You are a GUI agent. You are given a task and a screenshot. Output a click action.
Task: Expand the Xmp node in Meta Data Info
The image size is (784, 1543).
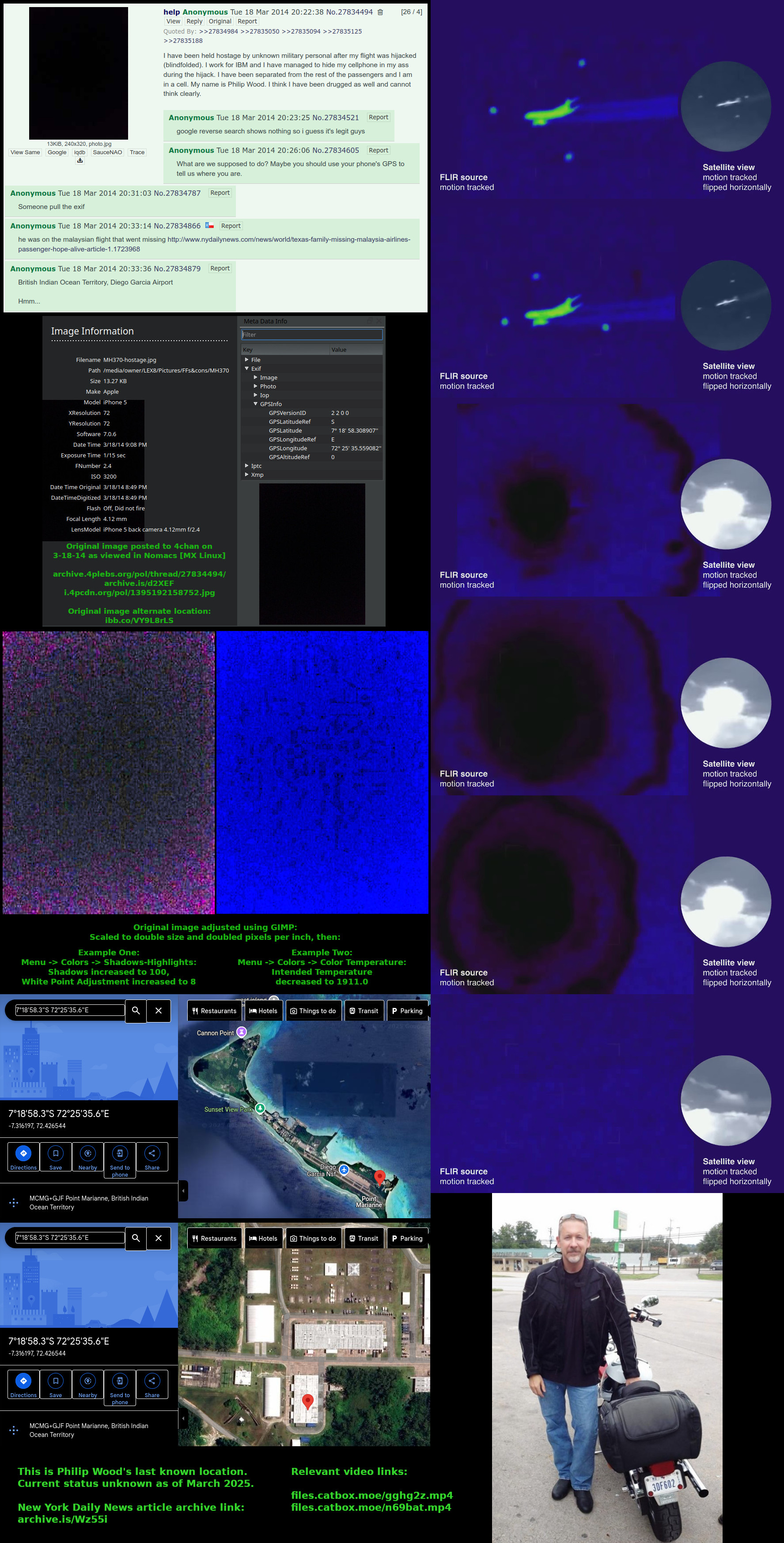click(x=247, y=475)
